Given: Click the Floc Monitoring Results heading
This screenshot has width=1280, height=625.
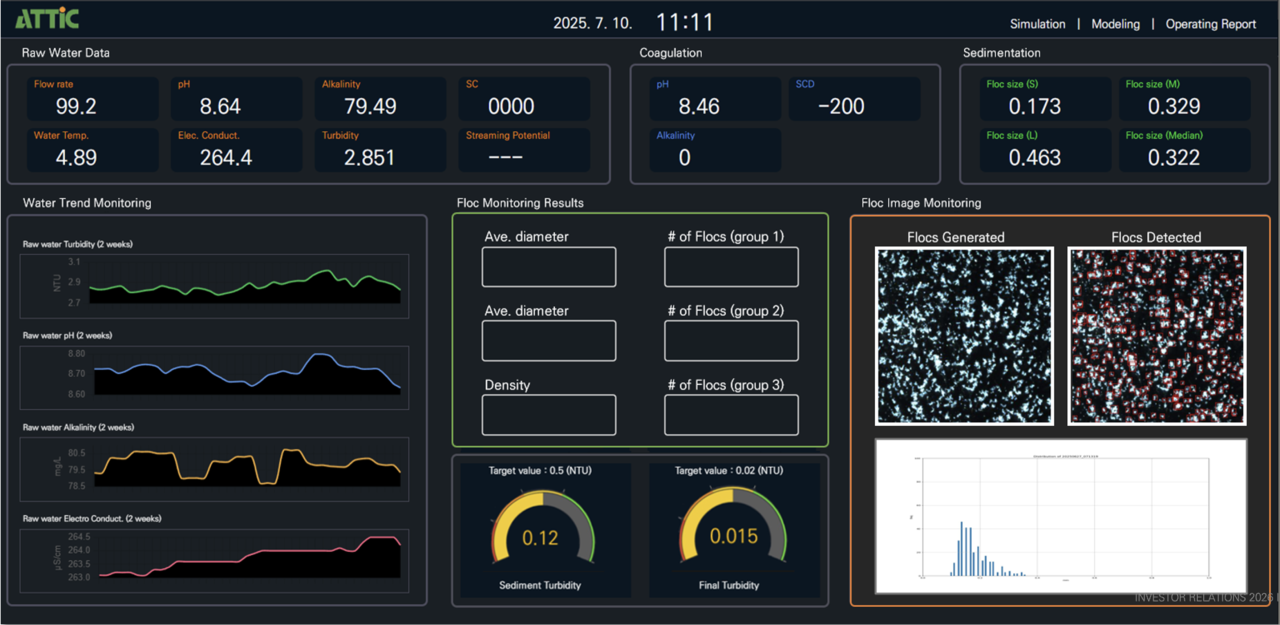Looking at the screenshot, I should (520, 203).
